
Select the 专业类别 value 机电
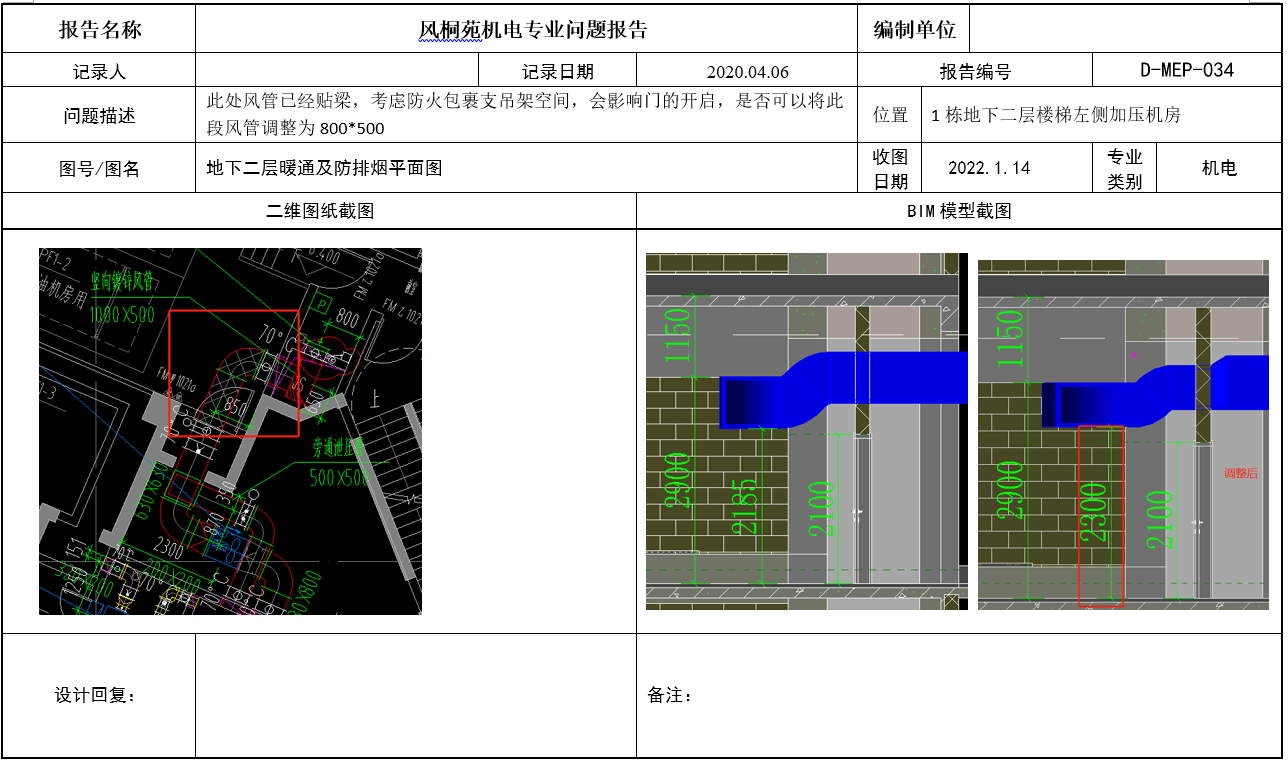click(x=1221, y=167)
